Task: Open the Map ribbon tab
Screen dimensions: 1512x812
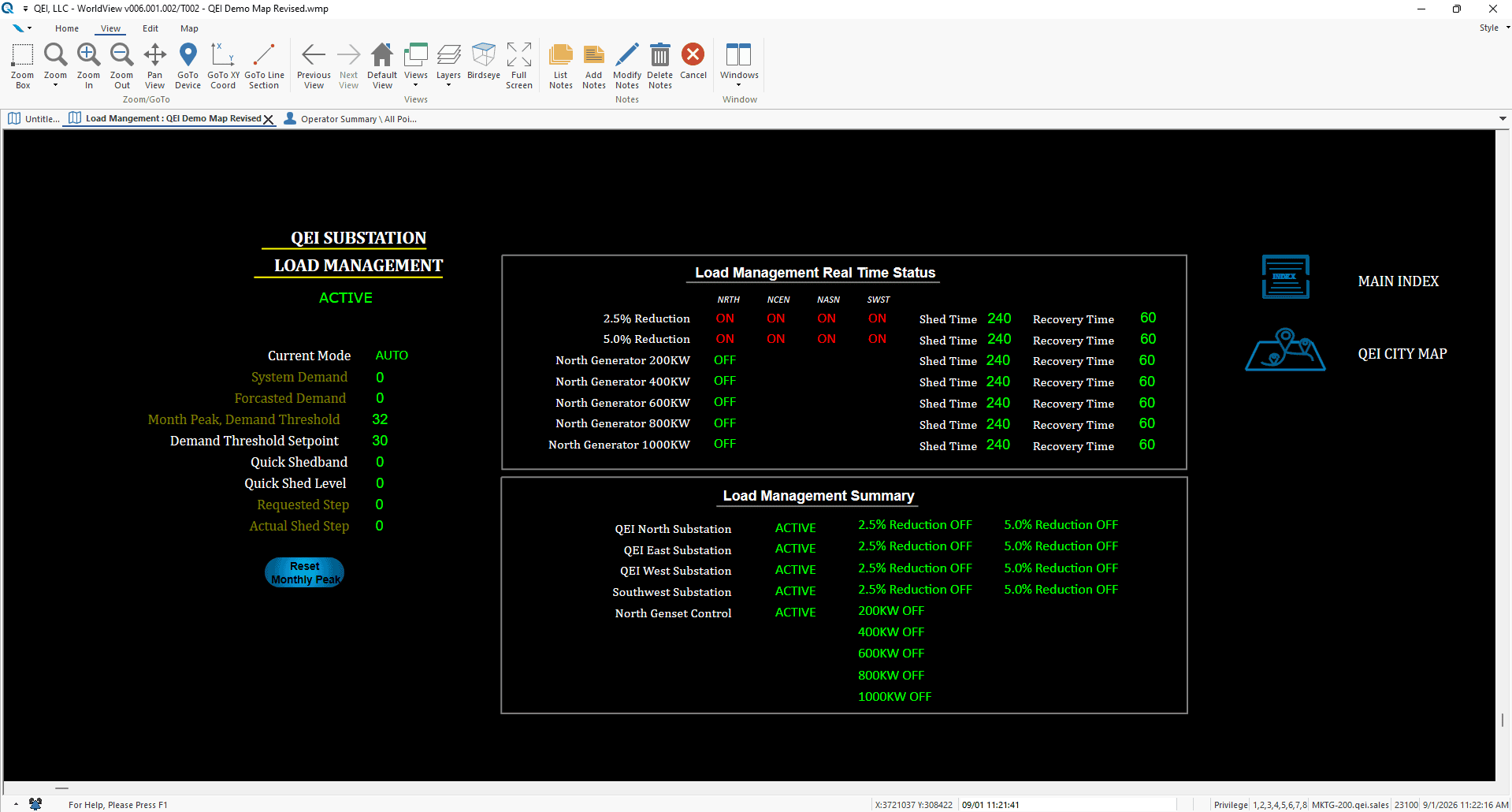Action: (189, 28)
